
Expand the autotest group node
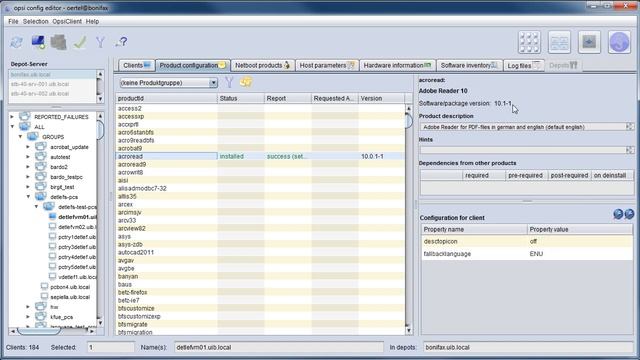[28, 157]
